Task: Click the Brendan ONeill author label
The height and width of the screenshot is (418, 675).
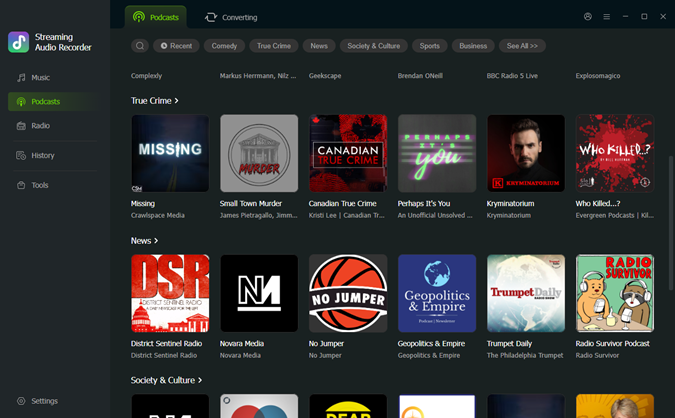Action: coord(420,76)
